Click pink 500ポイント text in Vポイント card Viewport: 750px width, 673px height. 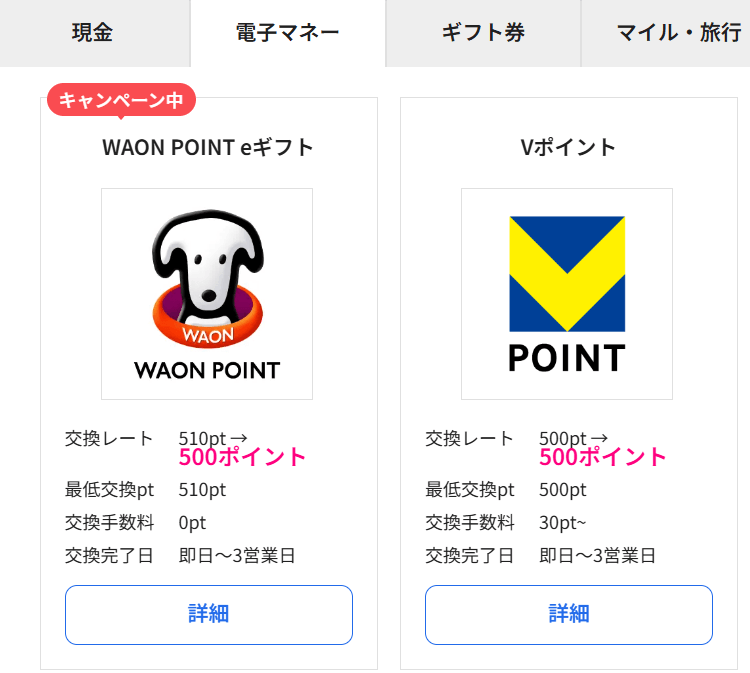click(603, 457)
